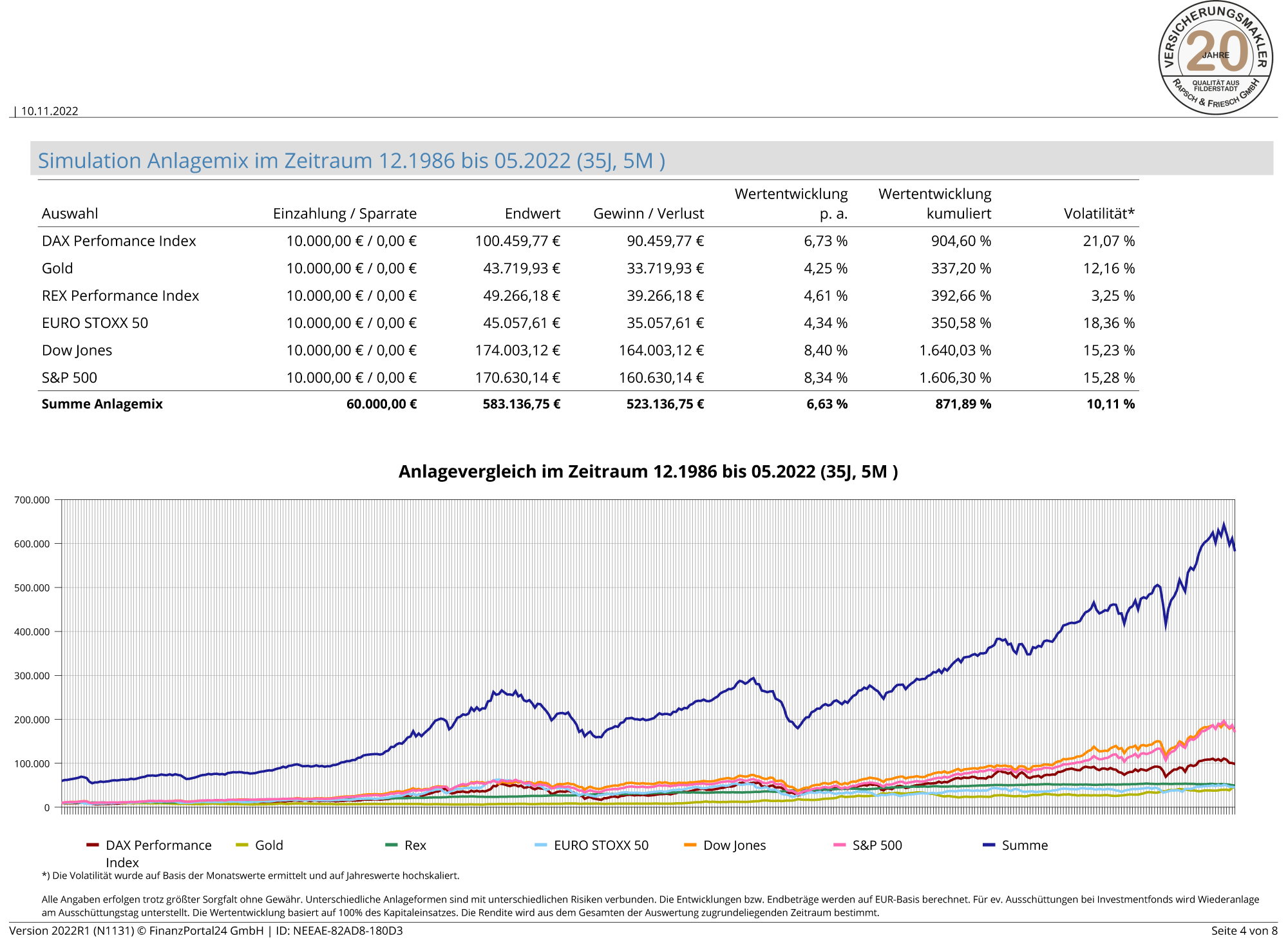This screenshot has height=940, width=1288.
Task: Click DAX yearly return 6,73 %
Action: click(x=826, y=241)
